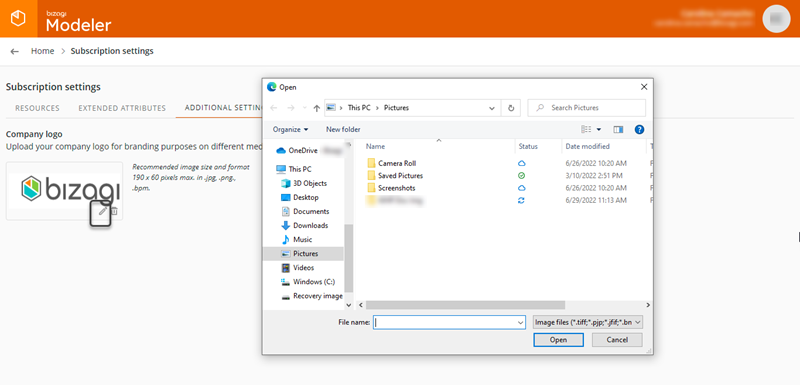
Task: Expand the address bar path dropdown
Action: pyautogui.click(x=492, y=108)
